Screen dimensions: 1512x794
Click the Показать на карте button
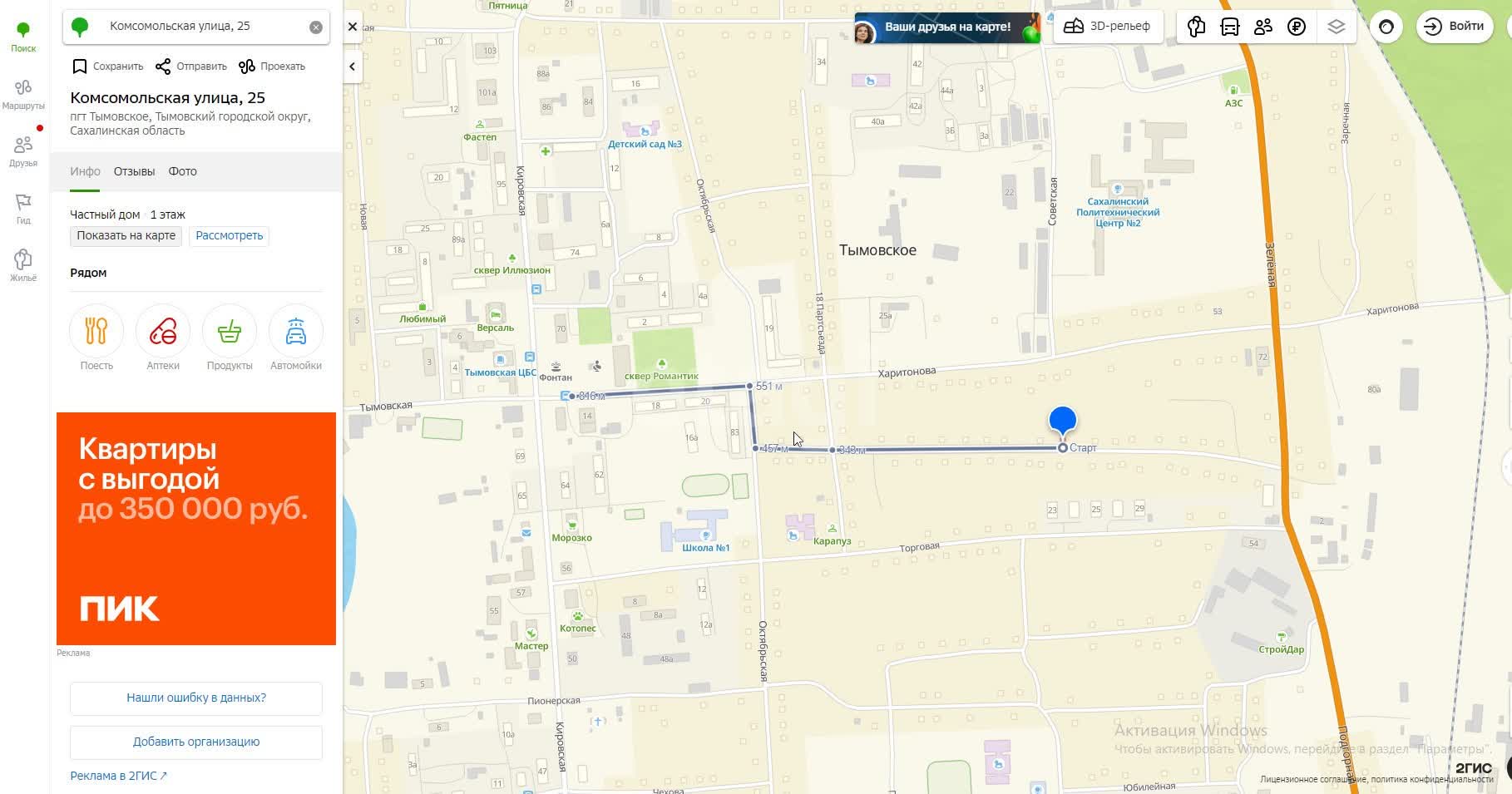pyautogui.click(x=126, y=235)
